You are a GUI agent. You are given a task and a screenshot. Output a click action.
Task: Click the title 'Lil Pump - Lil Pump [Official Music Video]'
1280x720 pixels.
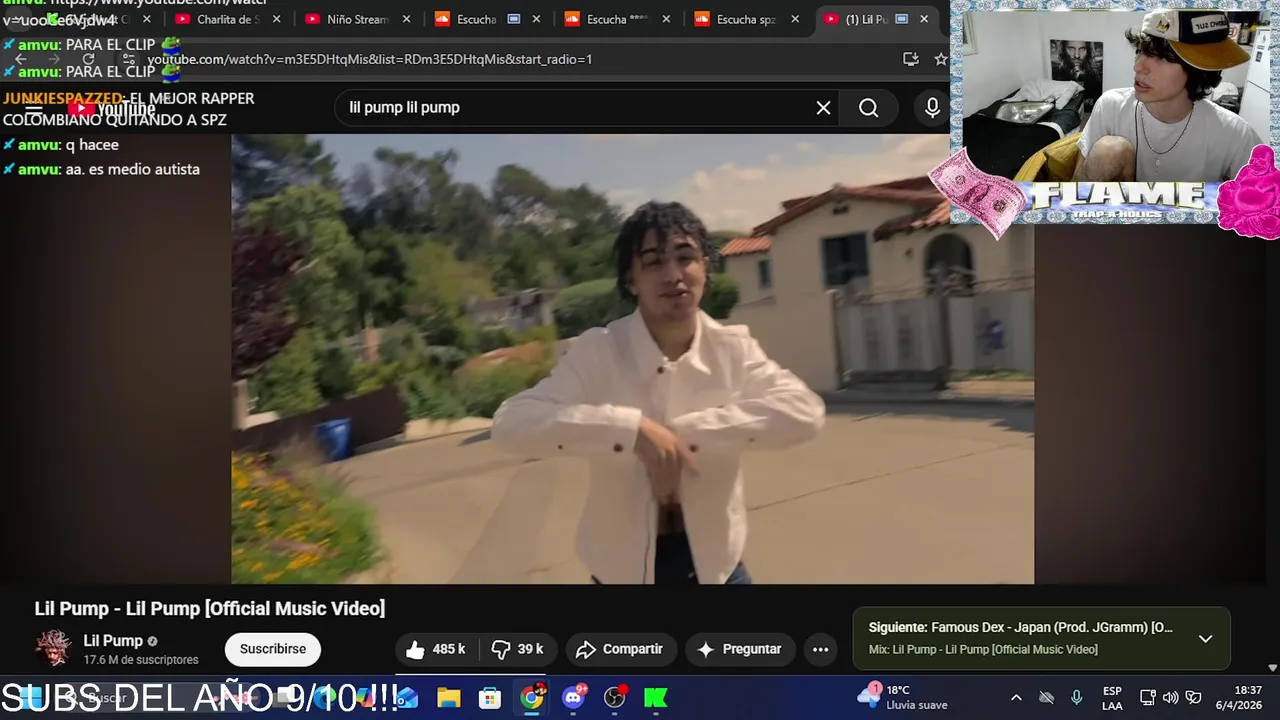coord(210,608)
